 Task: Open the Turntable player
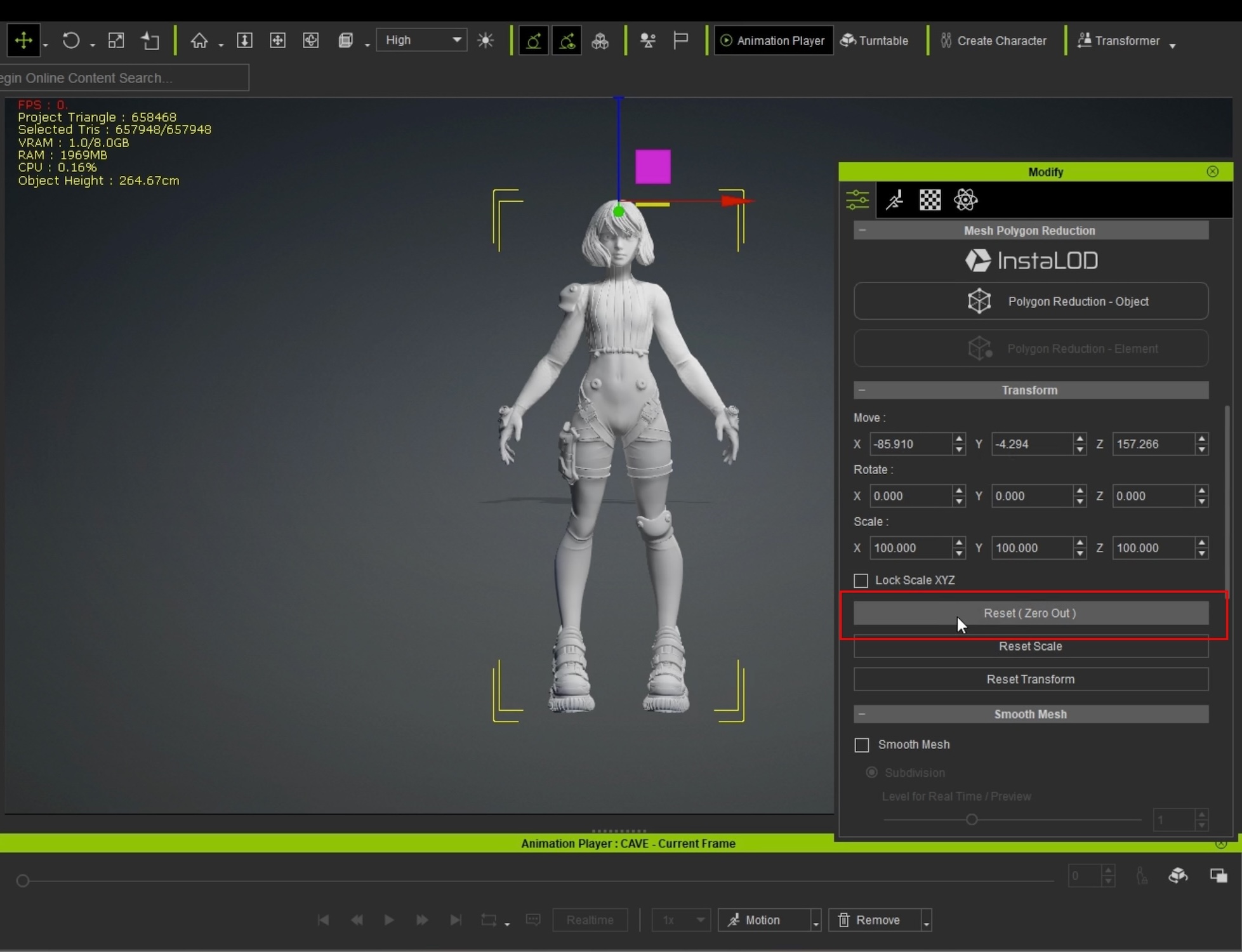point(874,41)
